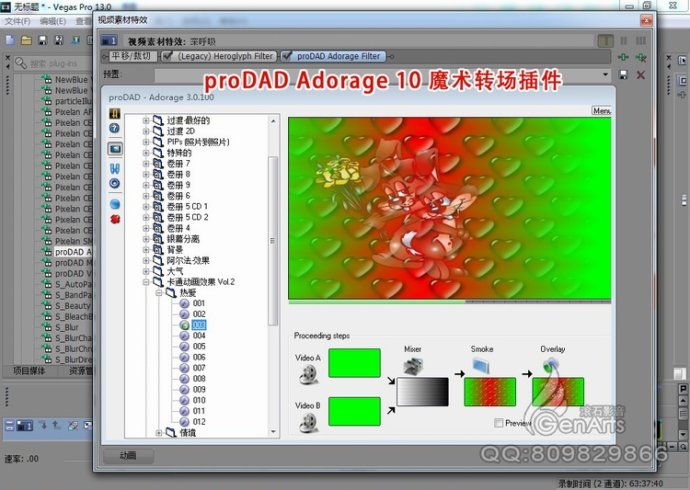Screen dimensions: 690x490
Task: Select the proDAD A plug-in entry in Vegas list
Action: (x=73, y=252)
